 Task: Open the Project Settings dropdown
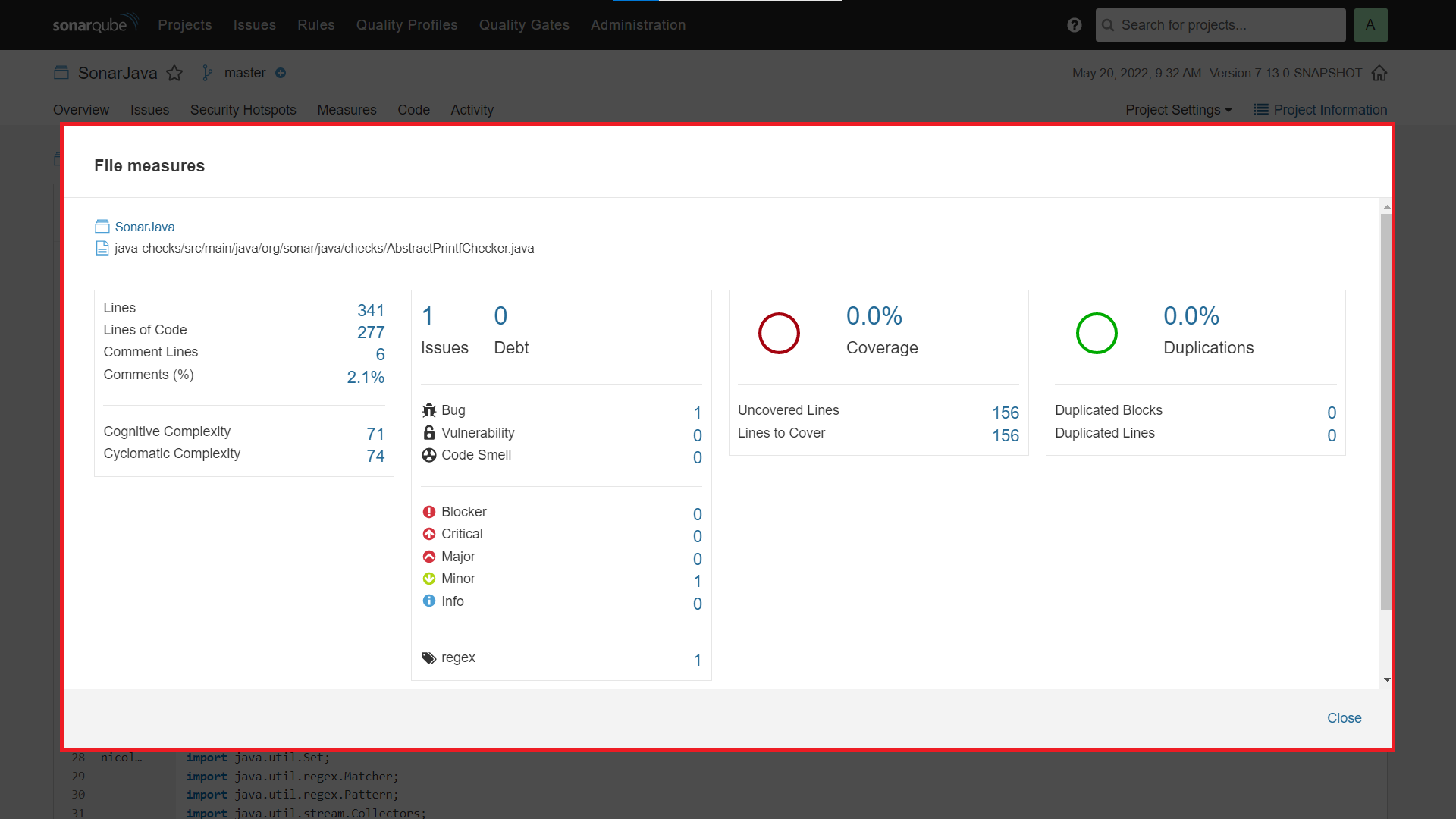pos(1178,110)
